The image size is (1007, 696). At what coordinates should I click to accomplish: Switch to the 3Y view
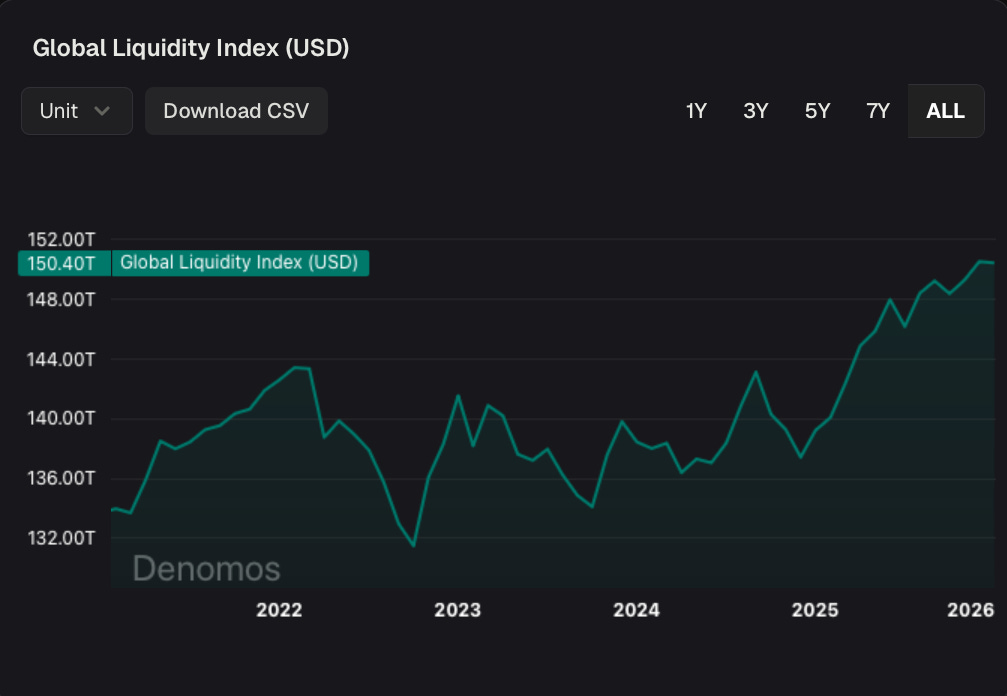pyautogui.click(x=756, y=111)
